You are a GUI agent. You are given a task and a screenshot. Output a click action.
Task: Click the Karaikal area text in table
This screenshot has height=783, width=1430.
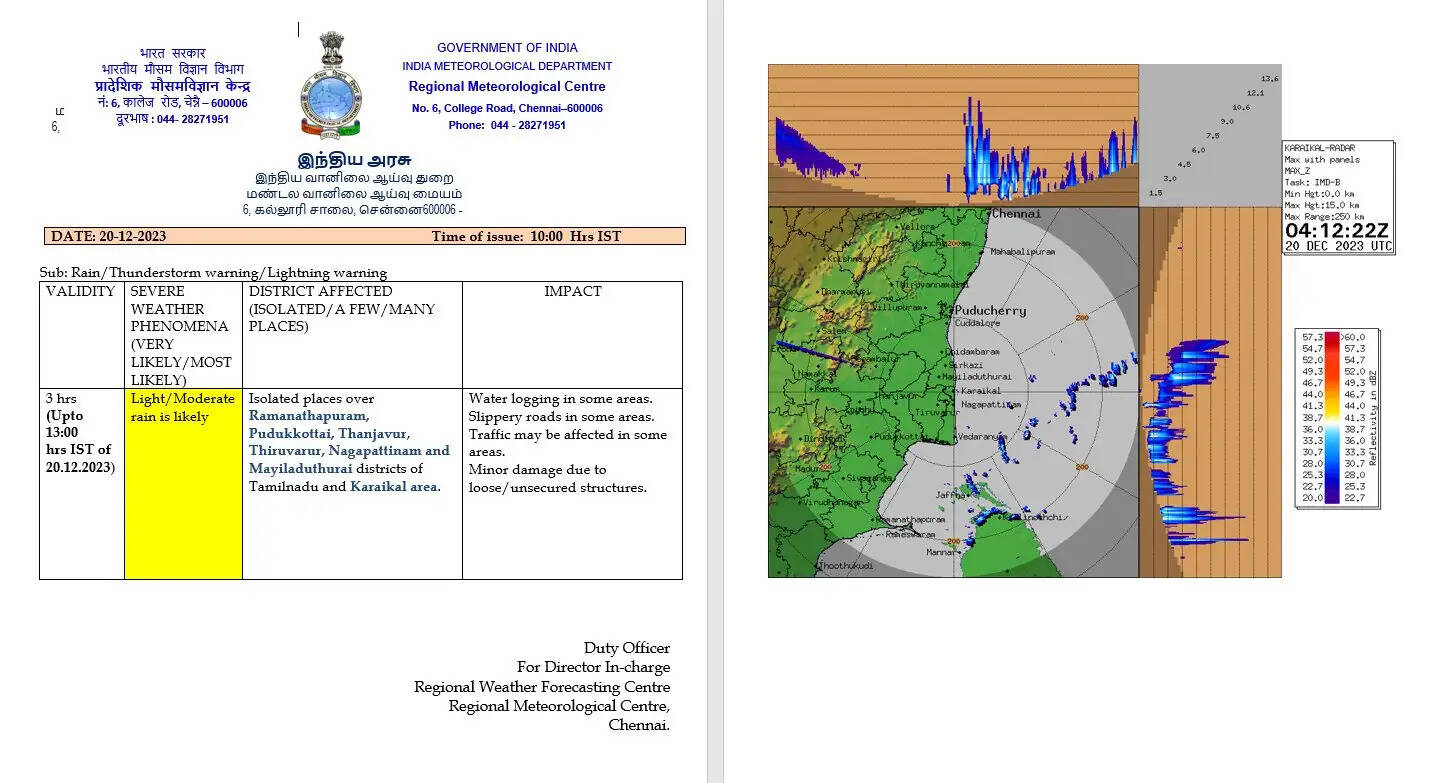click(x=395, y=487)
